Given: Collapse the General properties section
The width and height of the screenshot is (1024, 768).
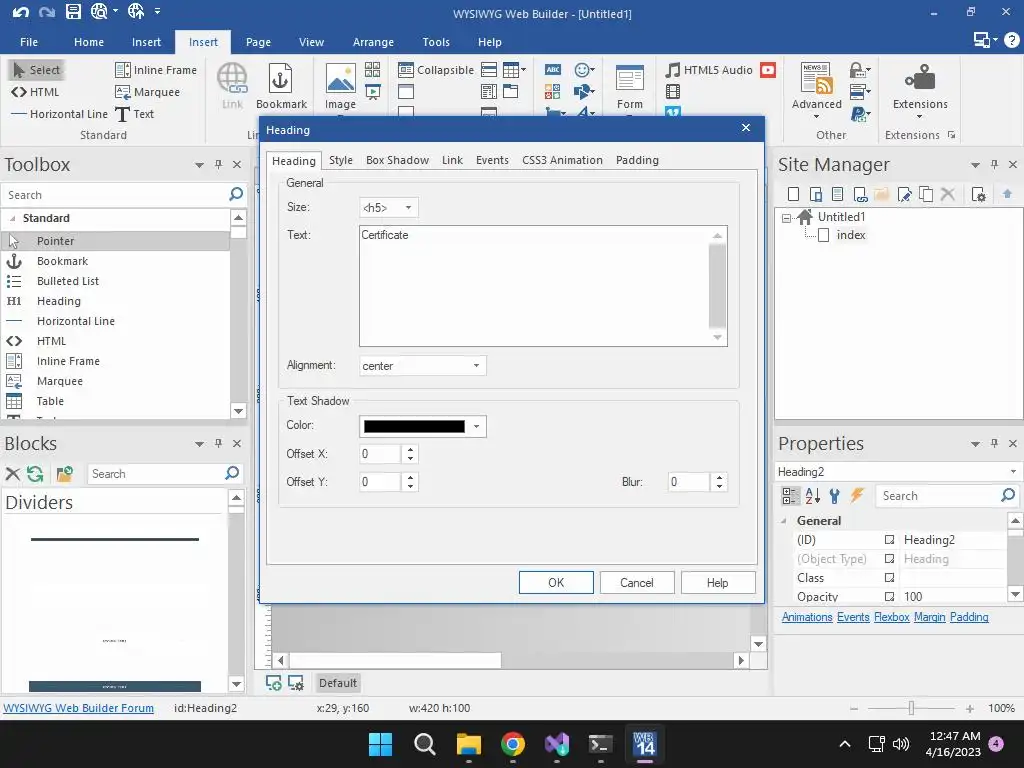Looking at the screenshot, I should tap(784, 520).
